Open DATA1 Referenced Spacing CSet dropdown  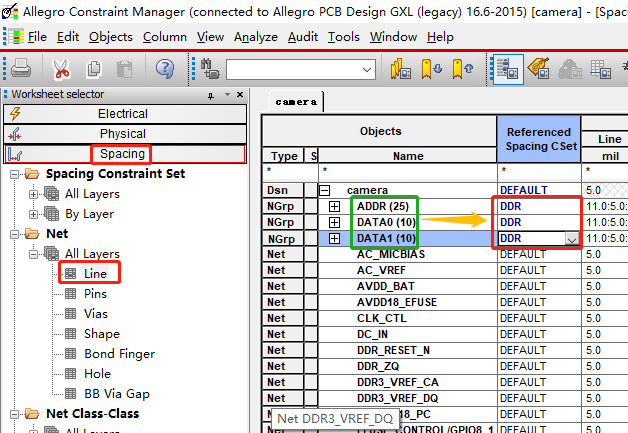coord(572,239)
